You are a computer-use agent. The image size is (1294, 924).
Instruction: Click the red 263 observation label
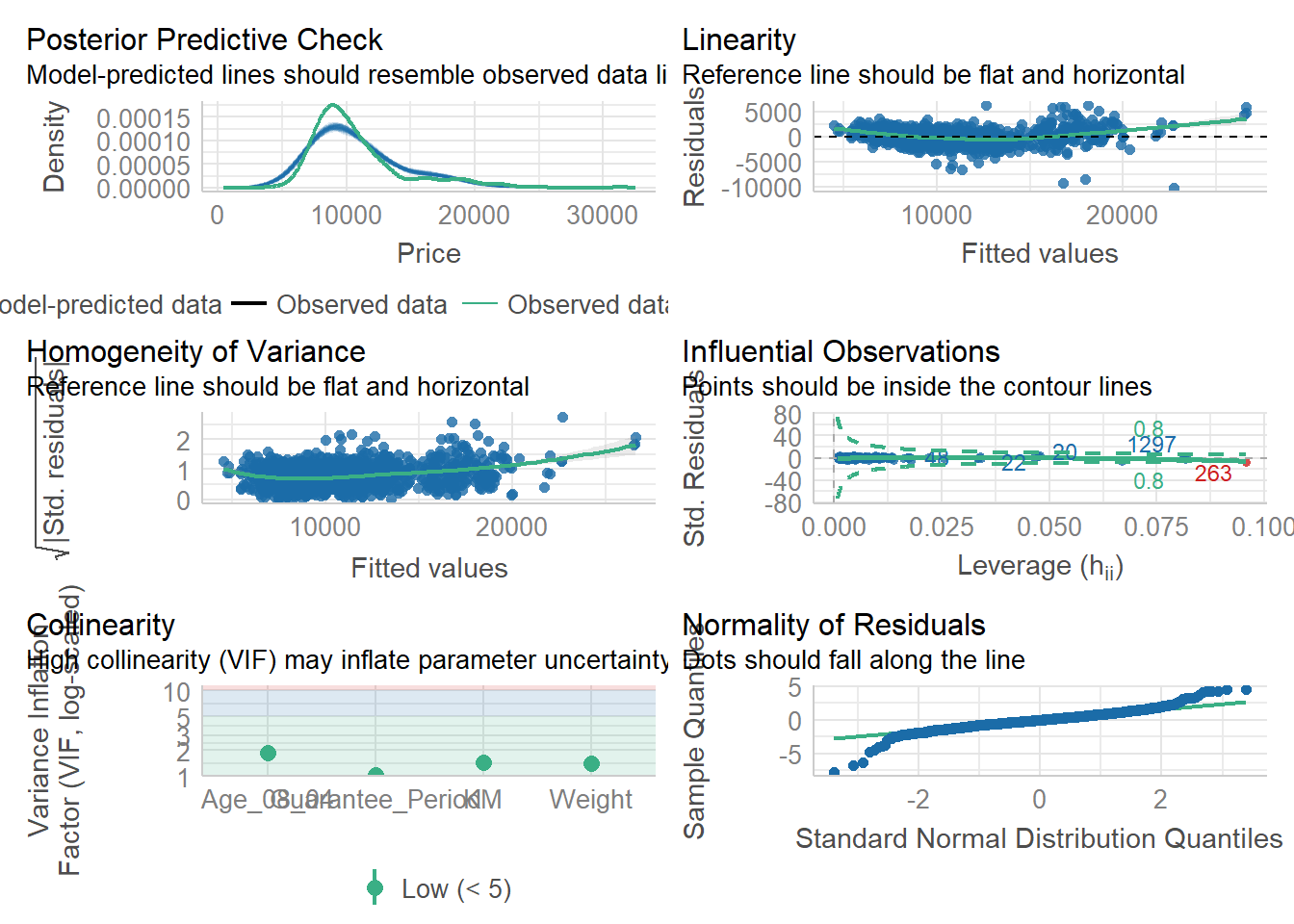pos(1213,474)
